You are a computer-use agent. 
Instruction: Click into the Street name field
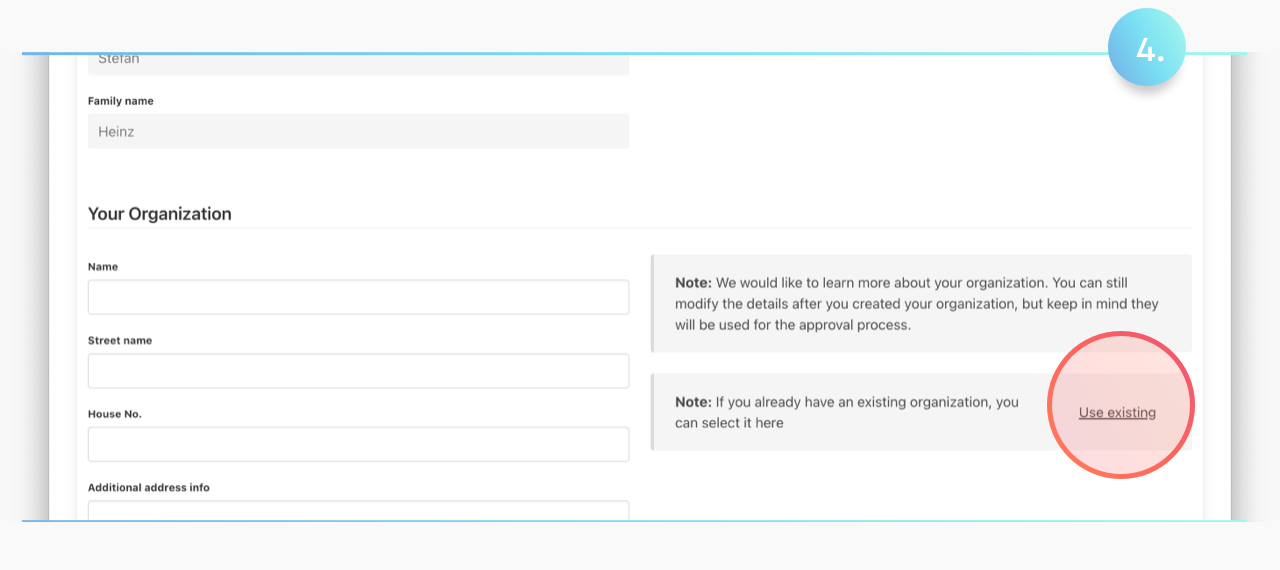[358, 371]
